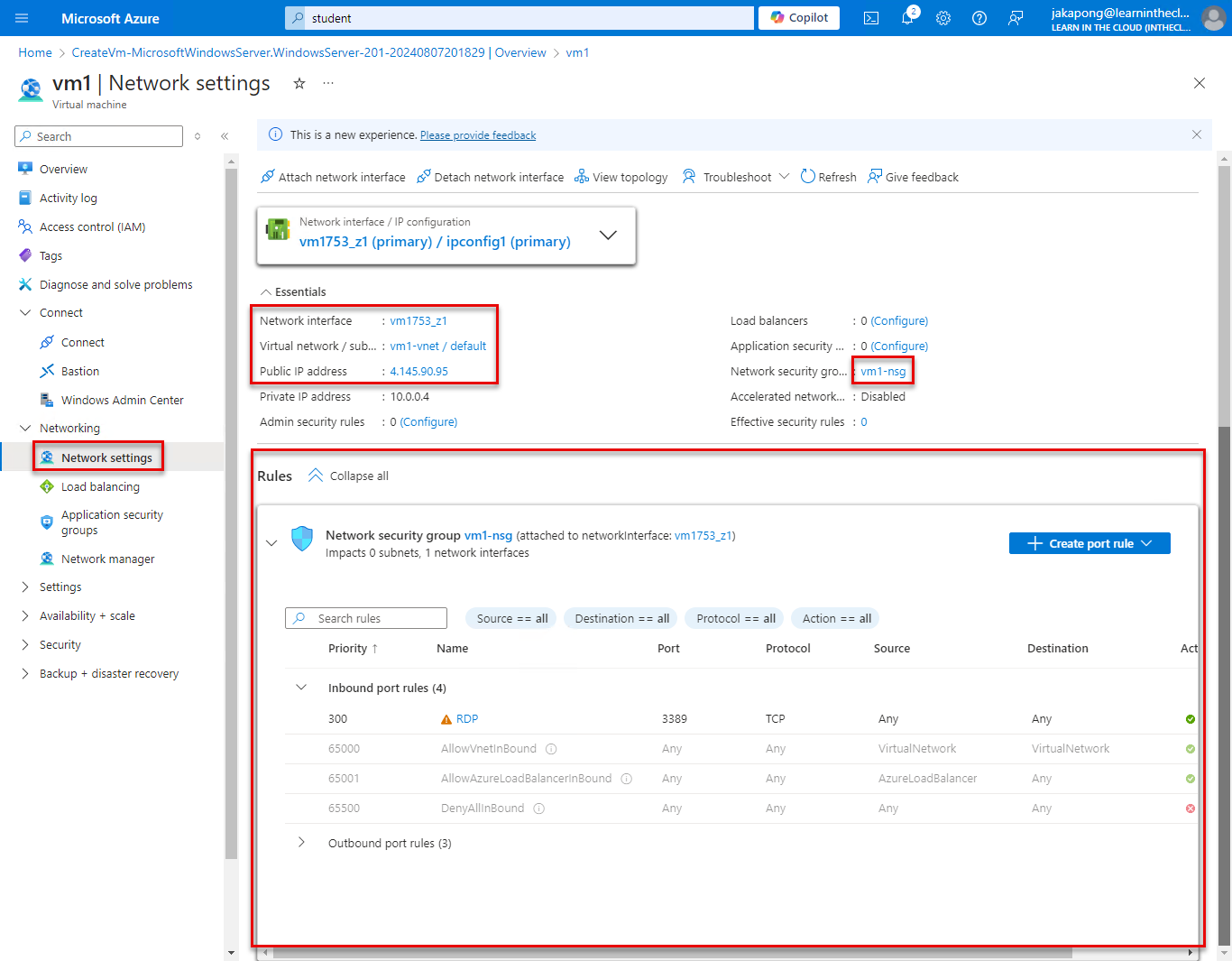
Task: Click the account avatar picture
Action: click(1214, 18)
